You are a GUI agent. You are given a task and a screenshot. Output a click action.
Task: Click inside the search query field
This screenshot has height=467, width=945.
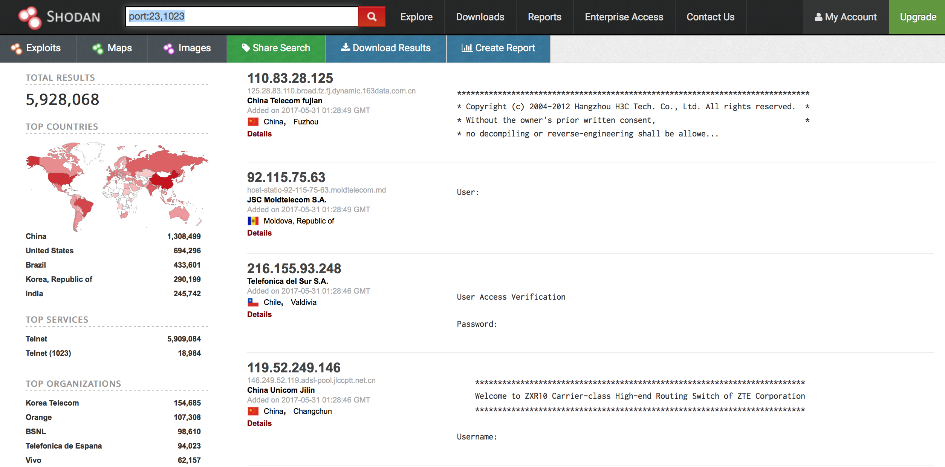pos(240,17)
